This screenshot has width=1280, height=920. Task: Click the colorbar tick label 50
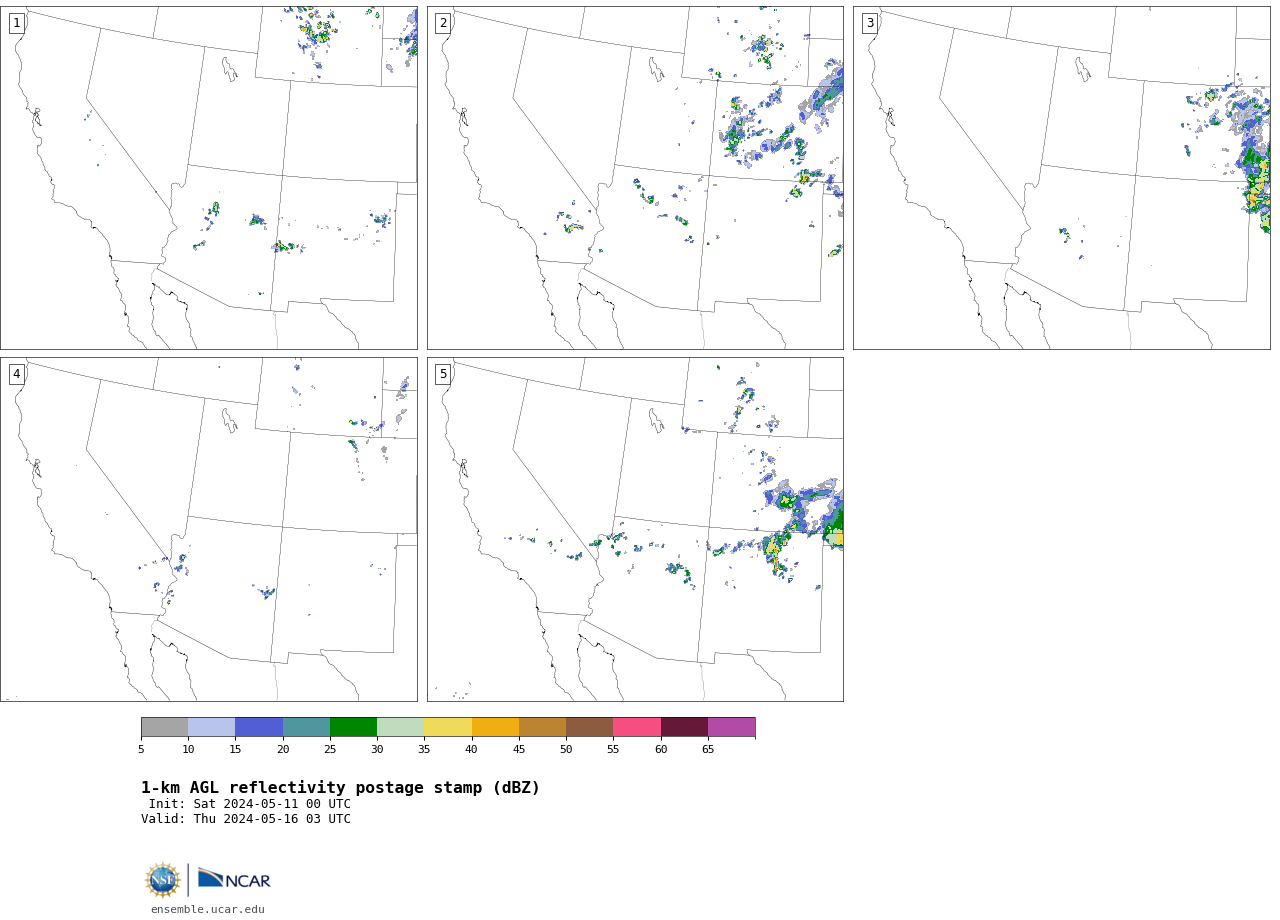click(566, 750)
